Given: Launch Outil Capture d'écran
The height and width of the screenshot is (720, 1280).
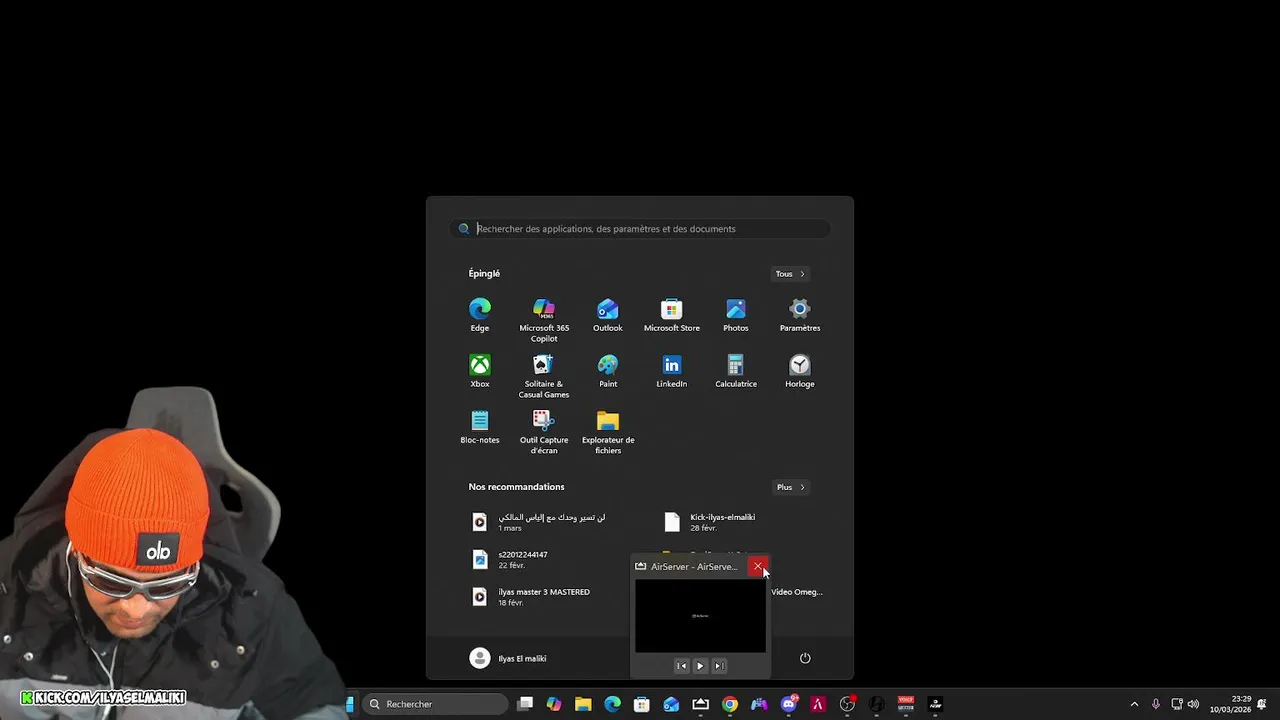Looking at the screenshot, I should [x=544, y=432].
